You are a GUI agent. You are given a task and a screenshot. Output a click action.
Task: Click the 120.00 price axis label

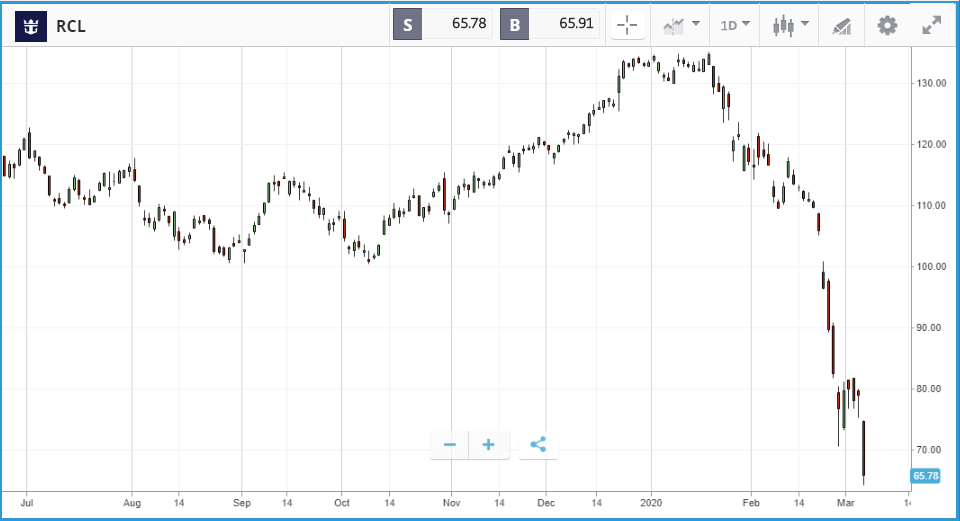click(931, 144)
